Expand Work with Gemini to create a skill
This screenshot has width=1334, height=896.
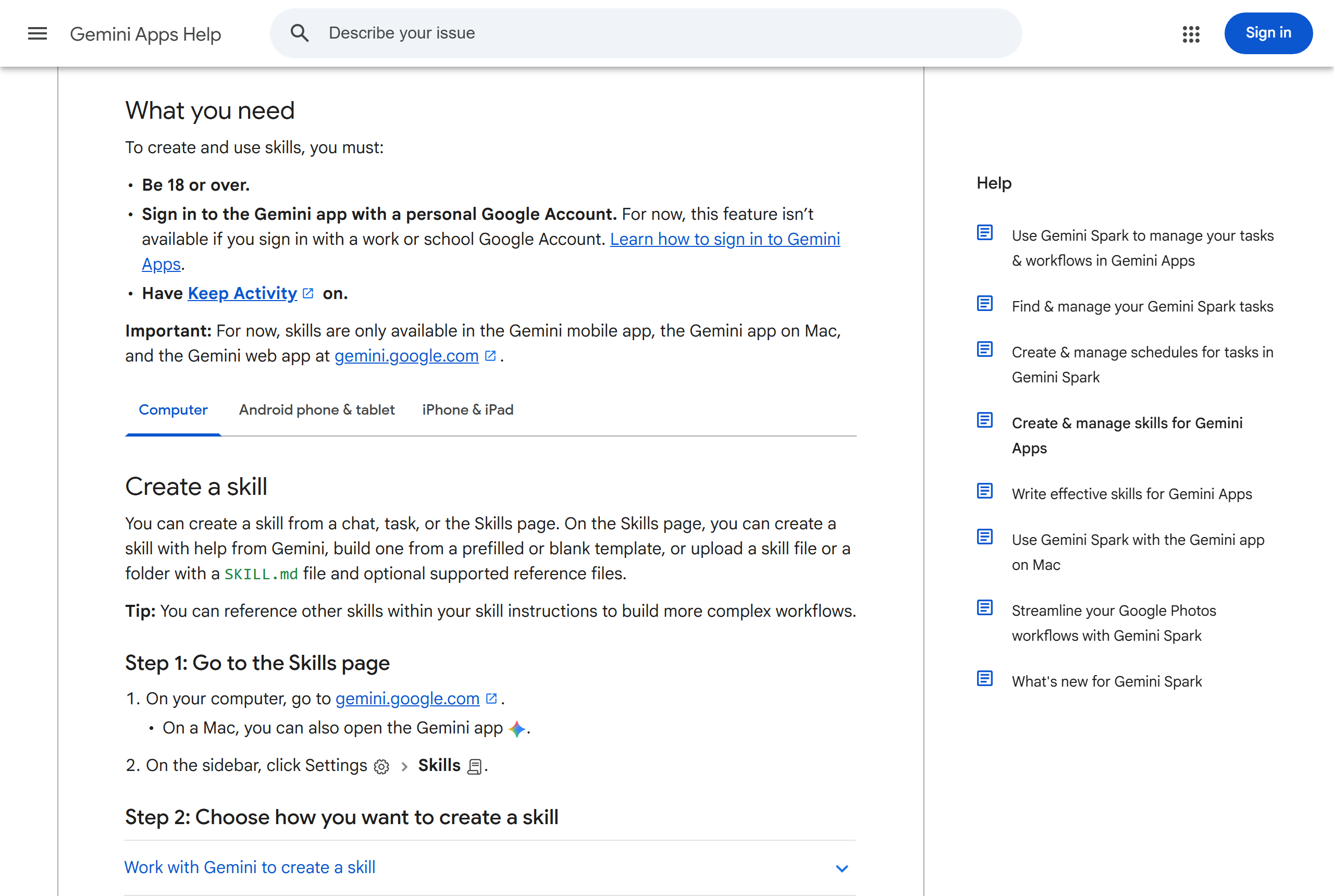489,867
